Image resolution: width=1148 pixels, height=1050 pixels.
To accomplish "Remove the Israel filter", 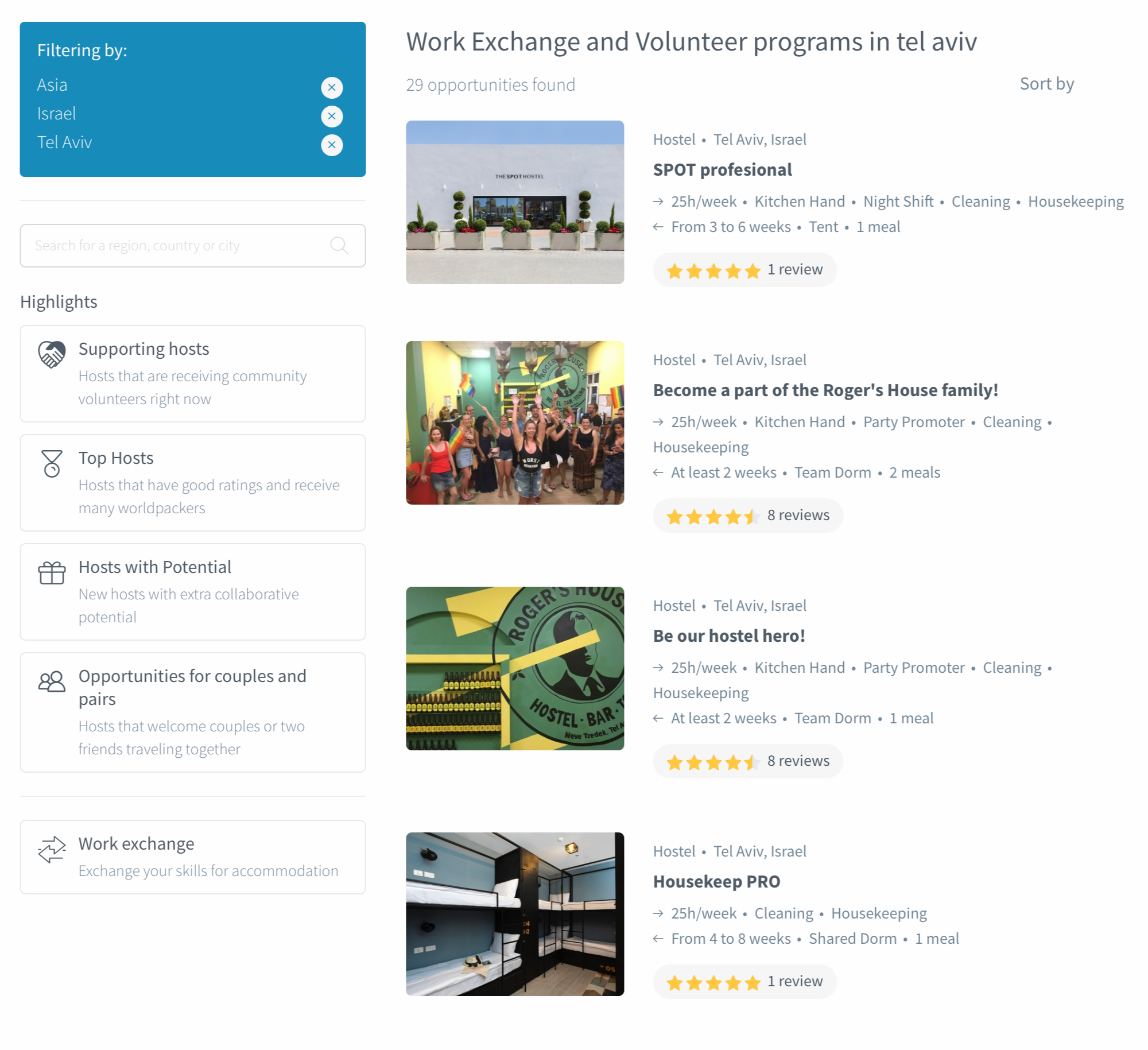I will 331,116.
